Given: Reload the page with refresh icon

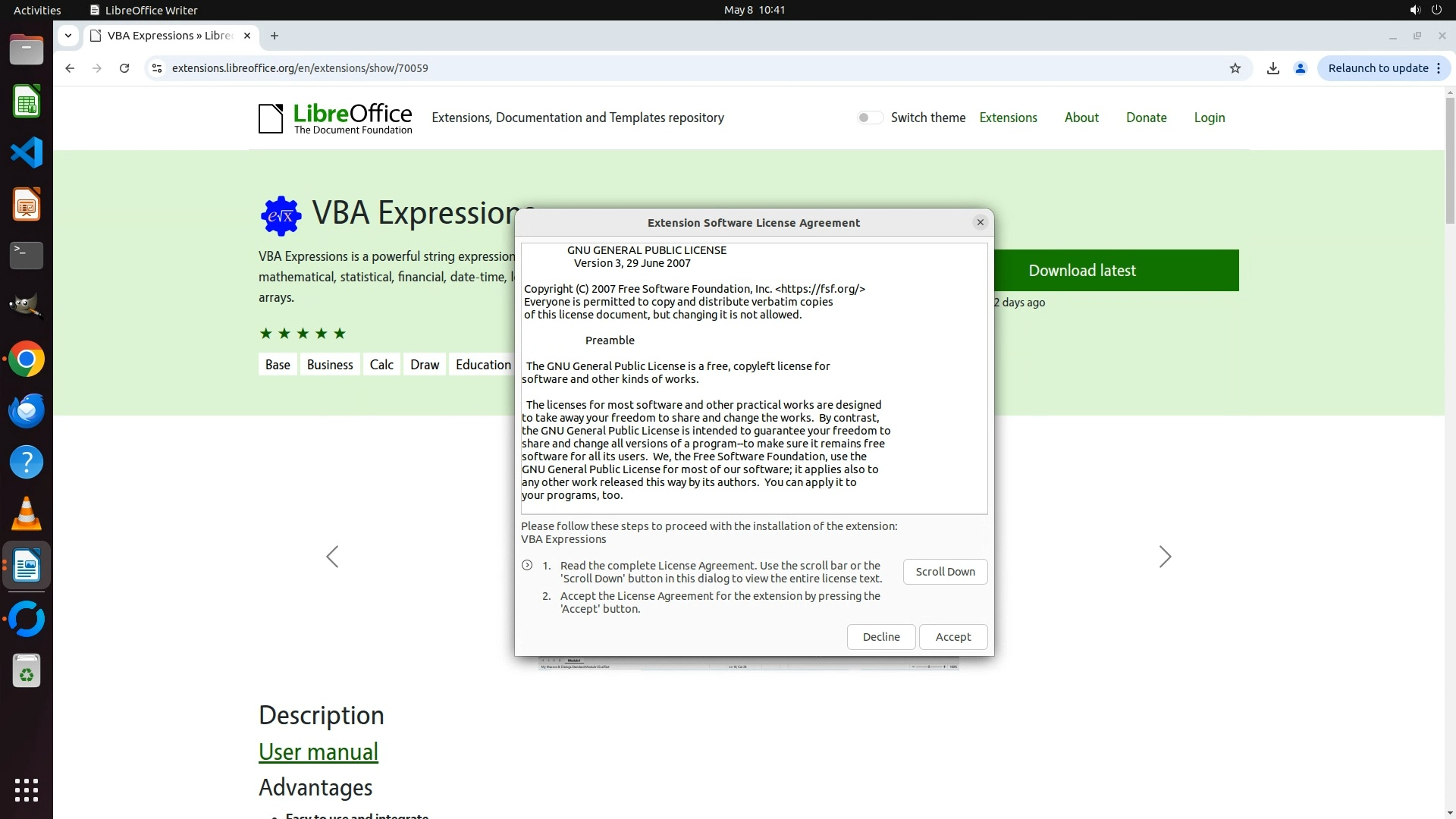Looking at the screenshot, I should tap(124, 68).
